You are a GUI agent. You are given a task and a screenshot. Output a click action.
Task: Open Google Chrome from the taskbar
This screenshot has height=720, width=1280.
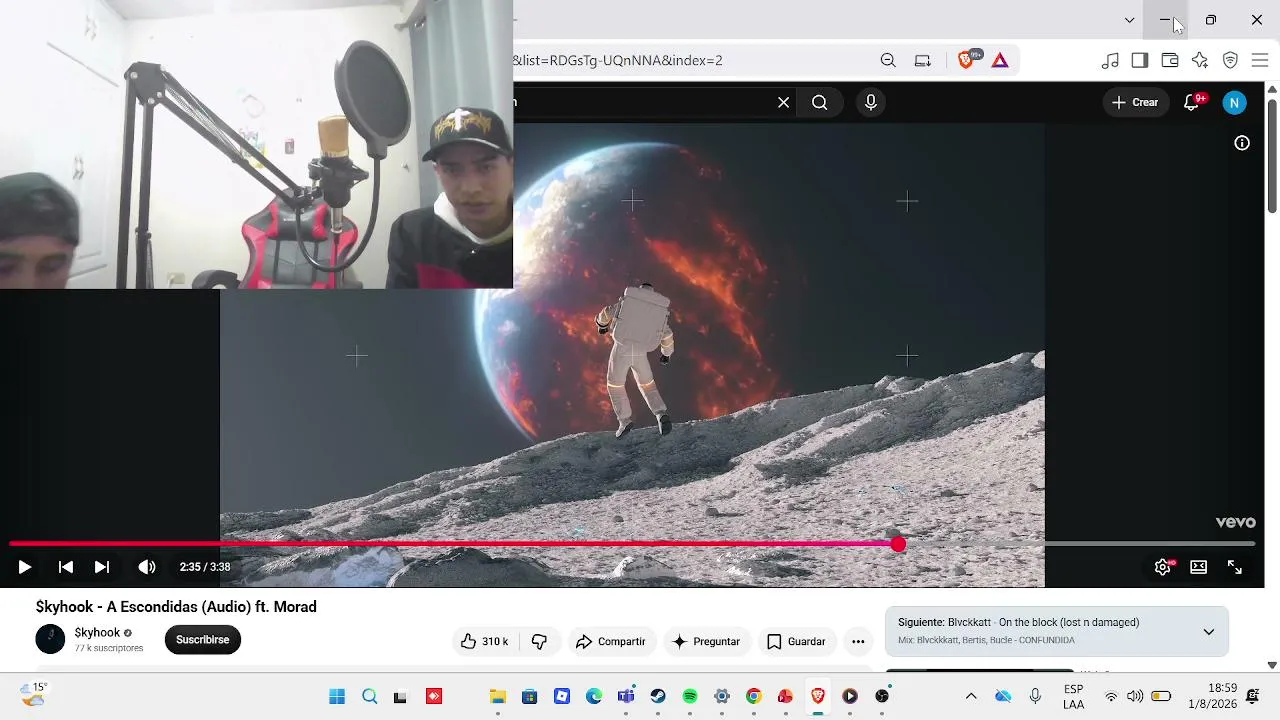pos(754,696)
